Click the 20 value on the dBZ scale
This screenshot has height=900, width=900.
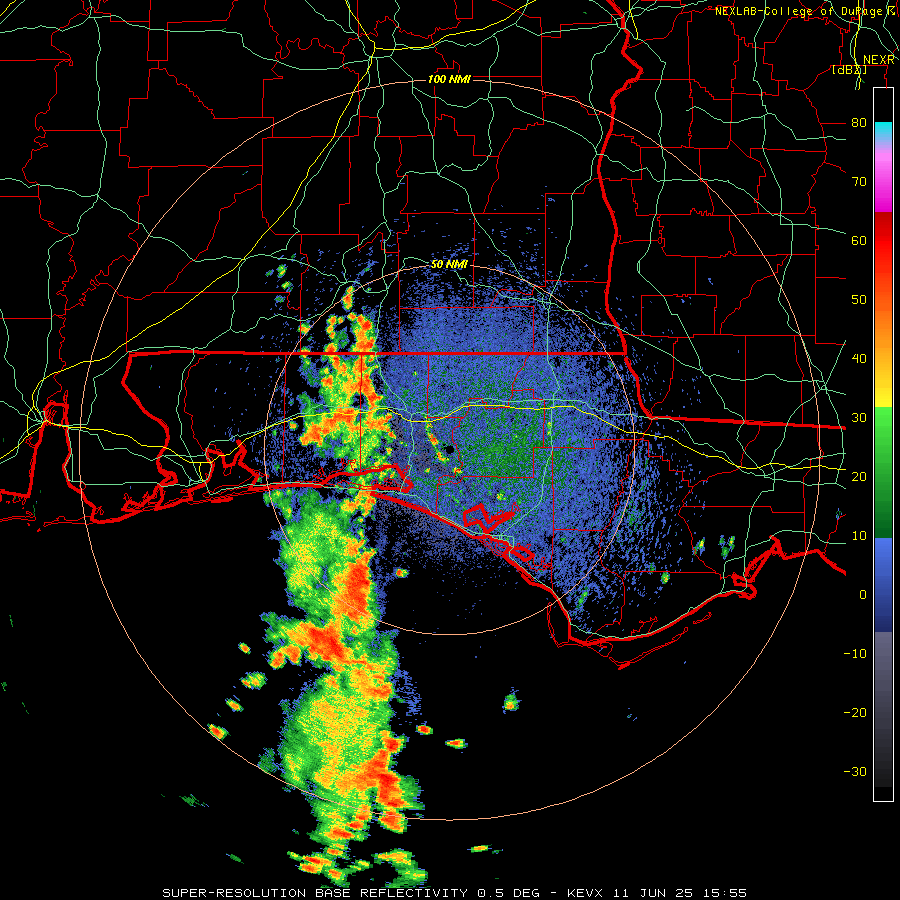pos(859,476)
